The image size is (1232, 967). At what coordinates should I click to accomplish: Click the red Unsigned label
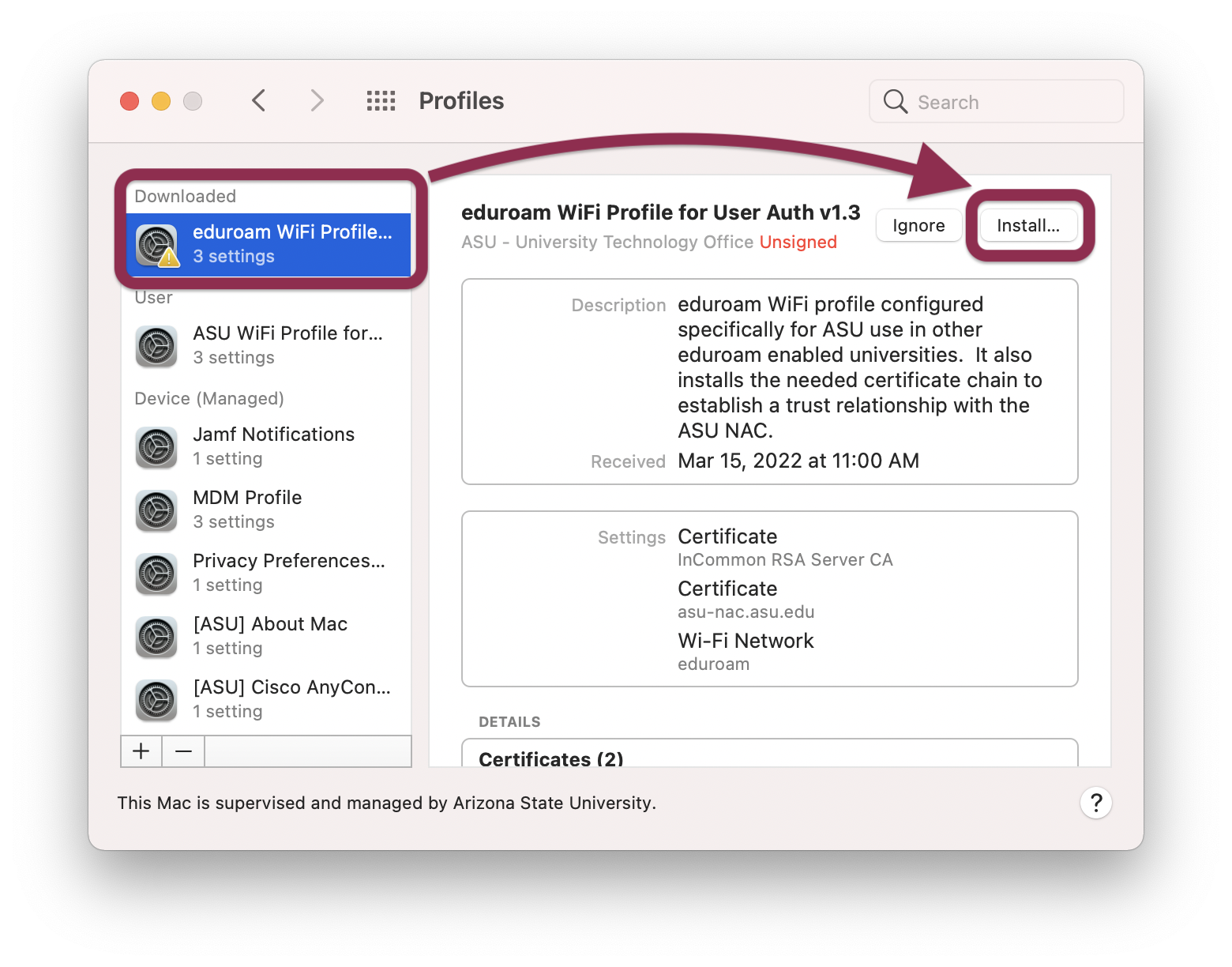click(798, 242)
